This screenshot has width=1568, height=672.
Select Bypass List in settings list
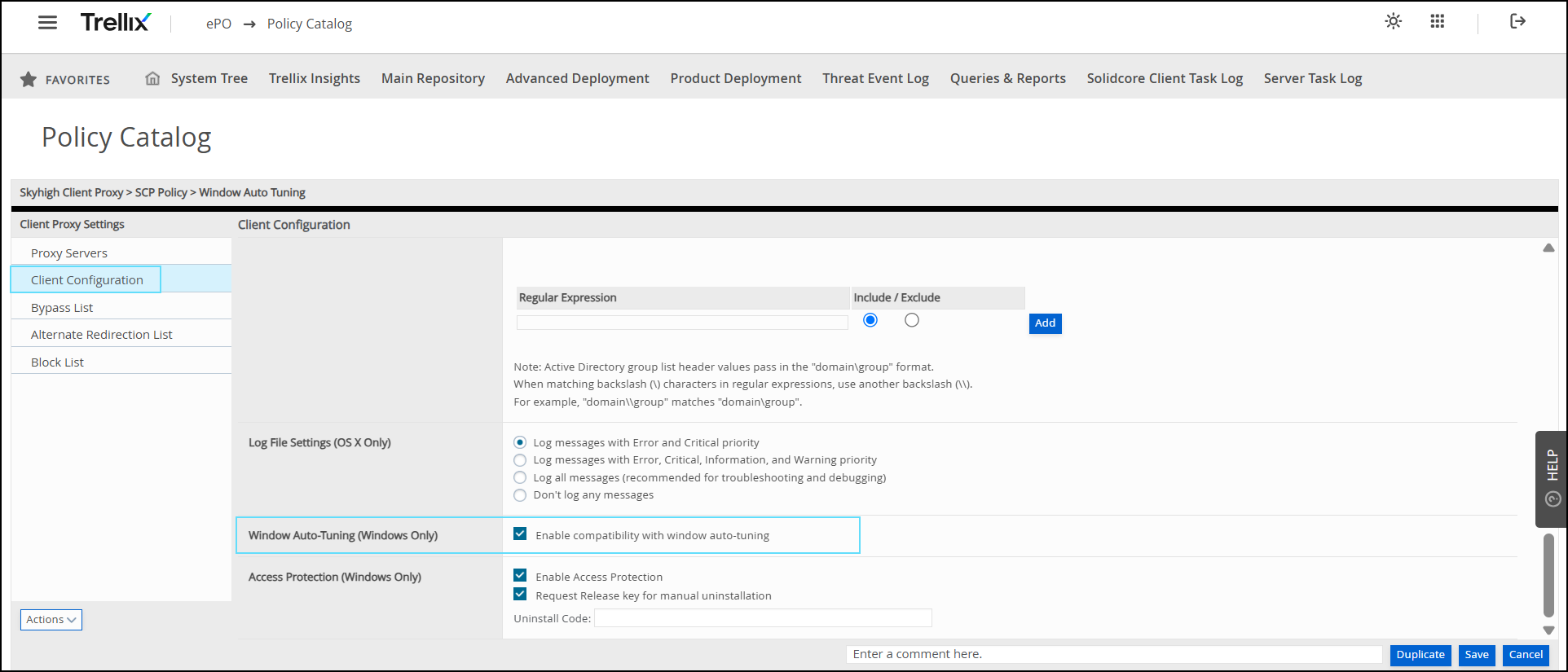tap(121, 308)
